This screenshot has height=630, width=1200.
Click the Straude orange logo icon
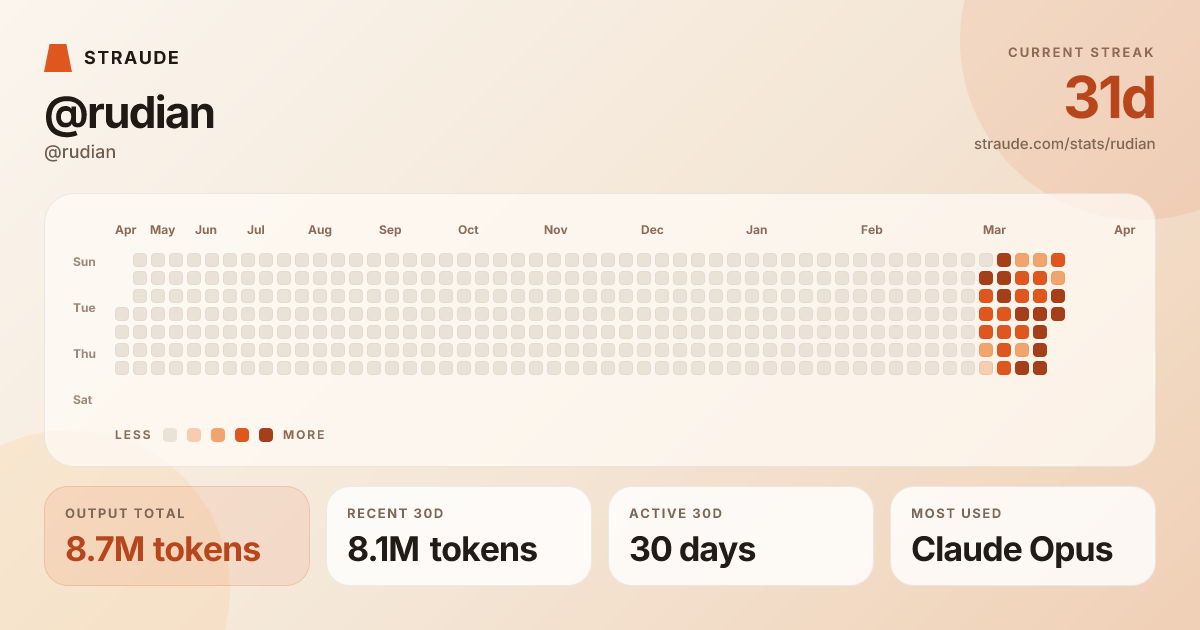point(58,58)
